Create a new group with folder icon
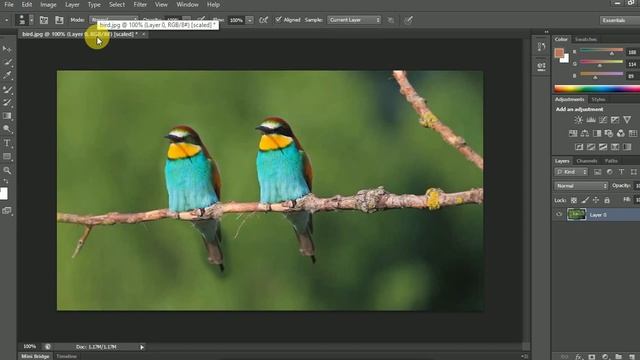This screenshot has width=640, height=360. (618, 356)
